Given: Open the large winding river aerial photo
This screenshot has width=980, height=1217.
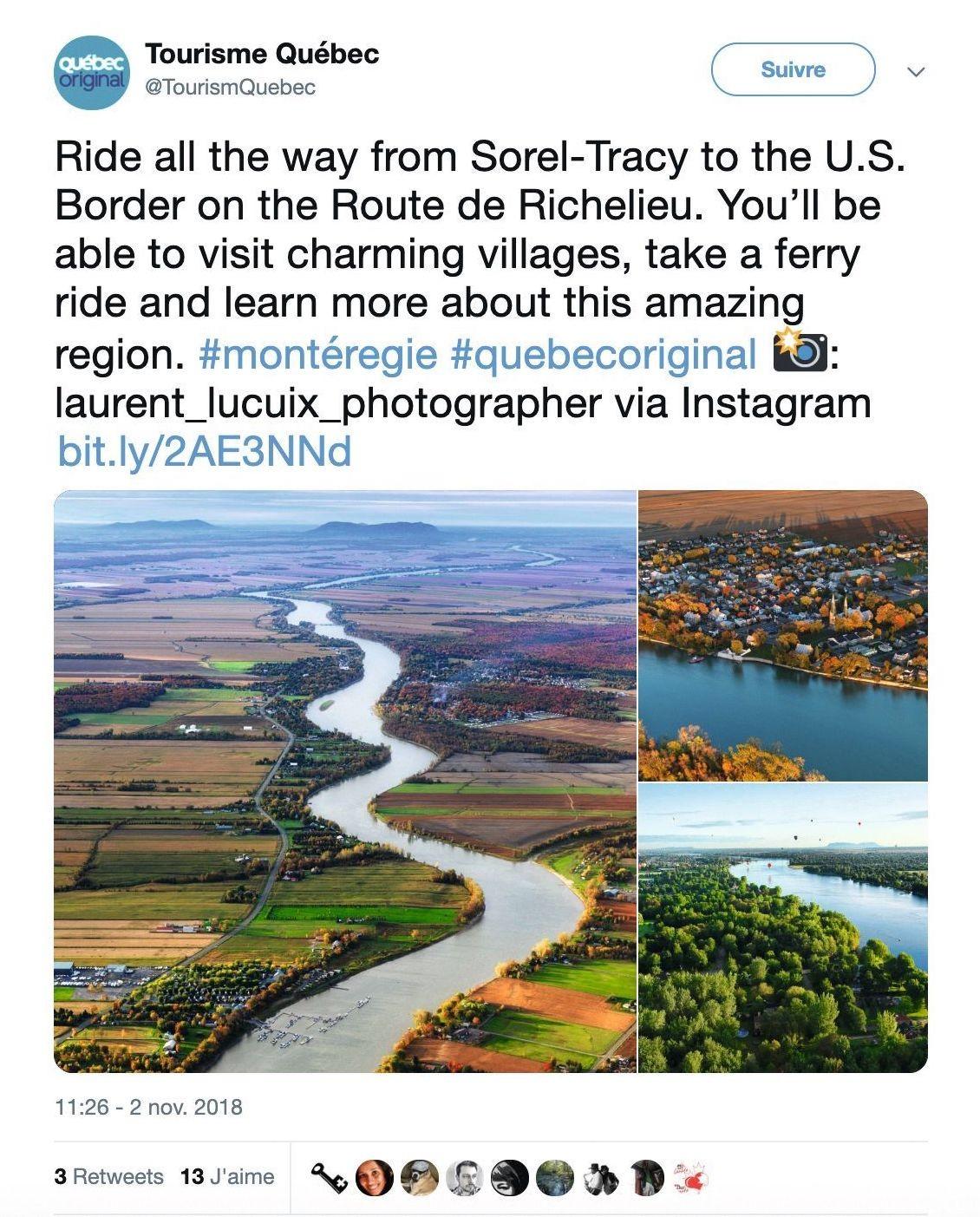Looking at the screenshot, I should (345, 781).
